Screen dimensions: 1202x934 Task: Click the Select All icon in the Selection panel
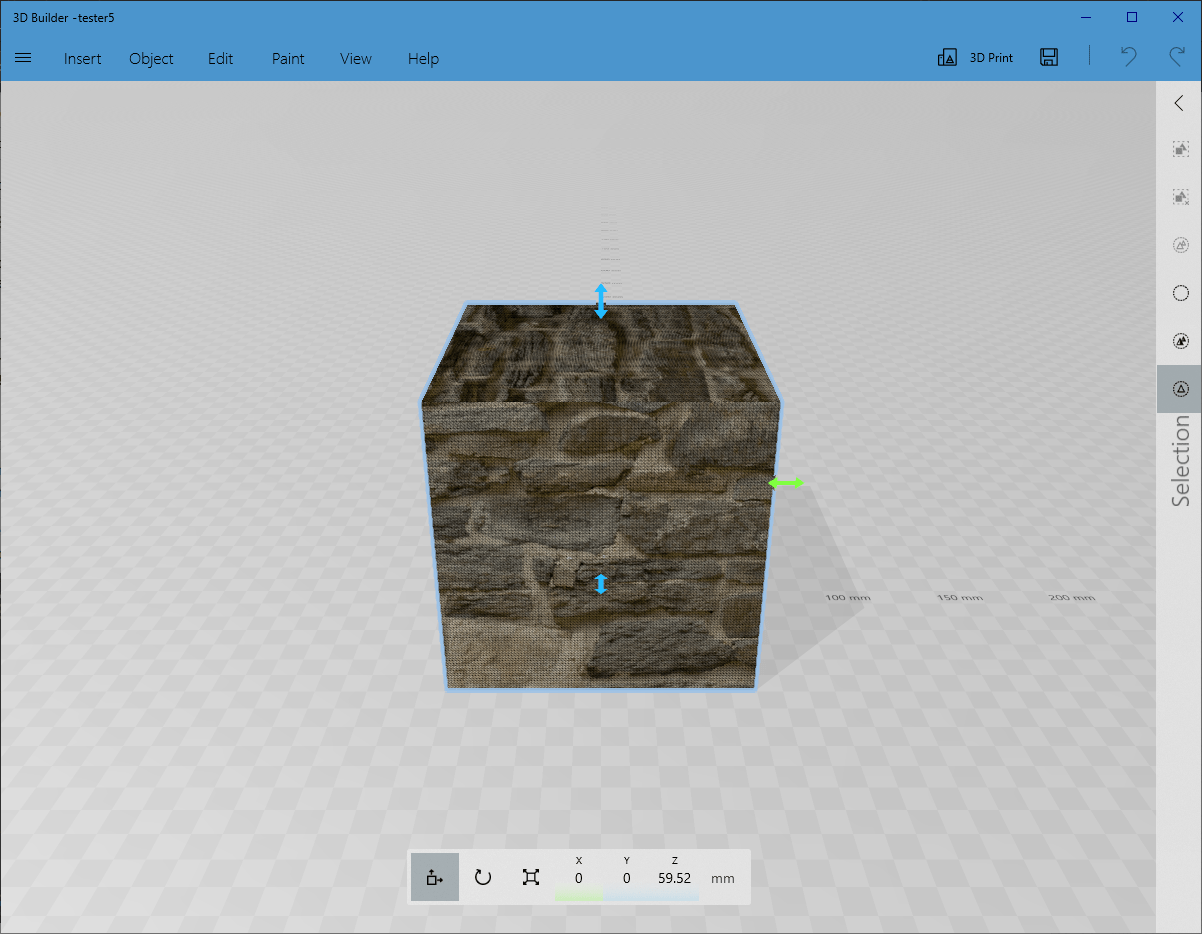[x=1180, y=148]
